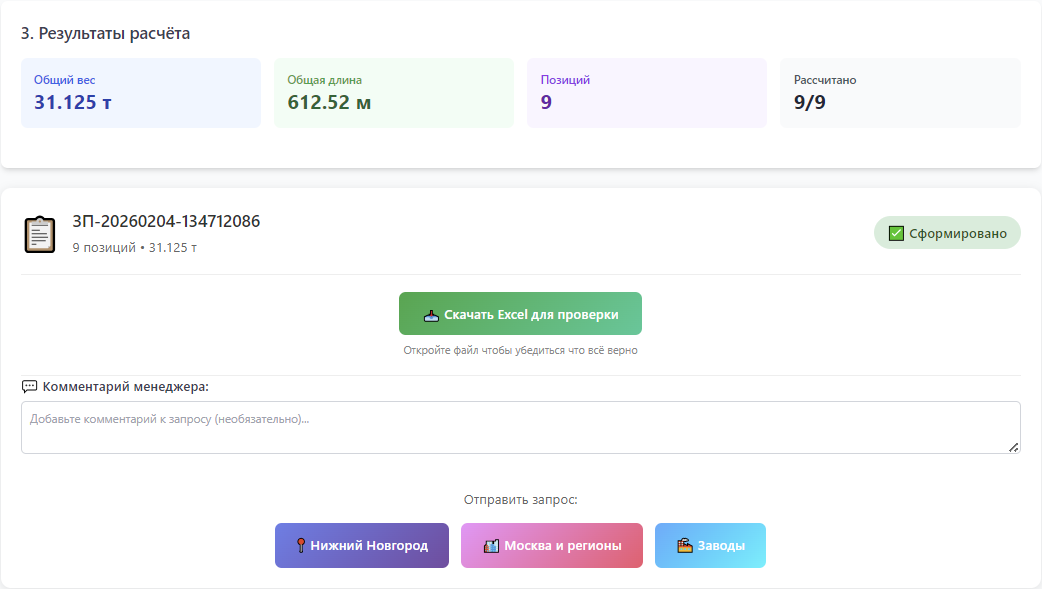
Task: Select the Рассчитано 9/9 card
Action: 900,93
